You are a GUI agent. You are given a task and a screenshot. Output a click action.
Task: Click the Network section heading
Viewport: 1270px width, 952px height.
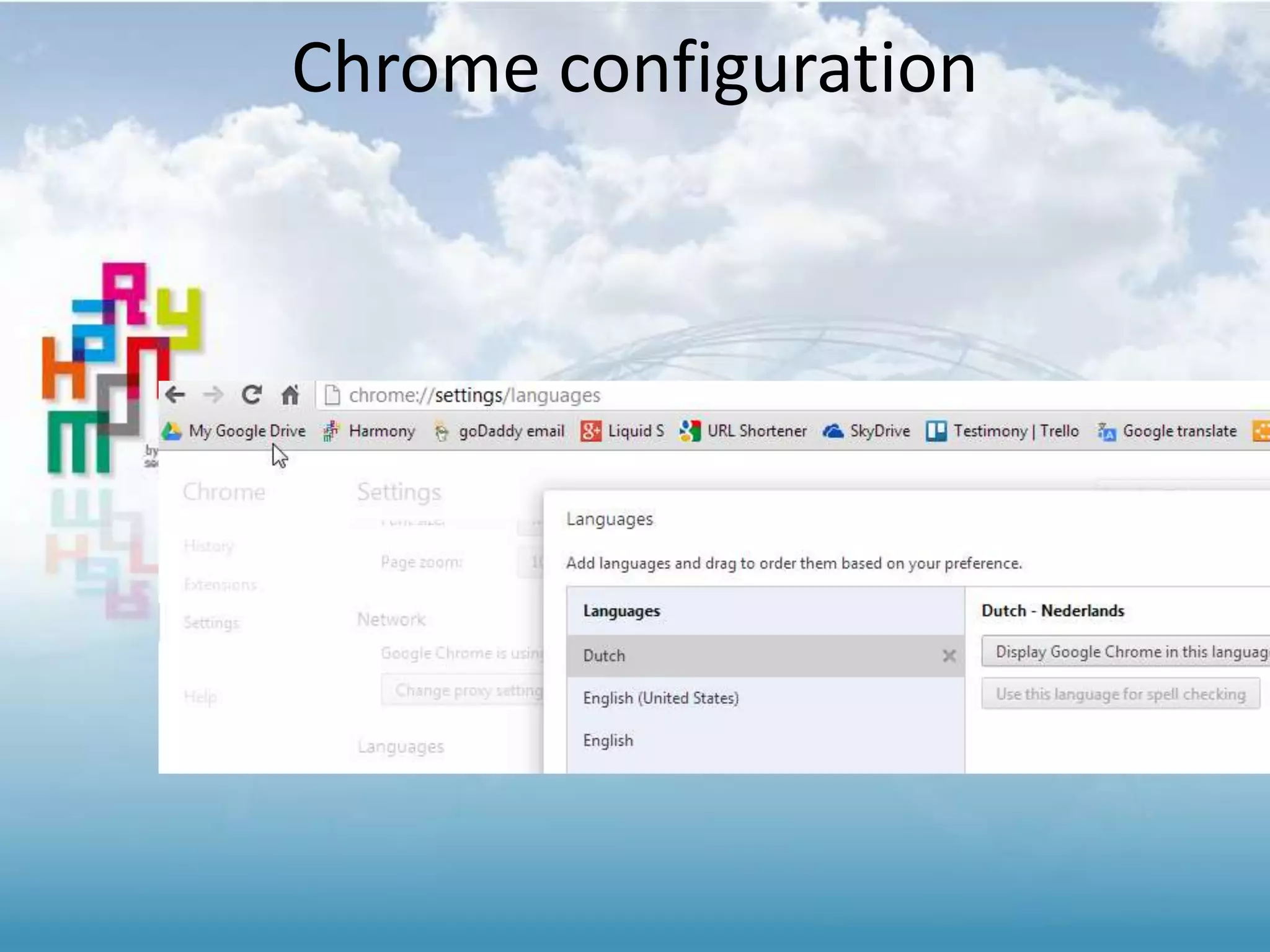pyautogui.click(x=391, y=619)
